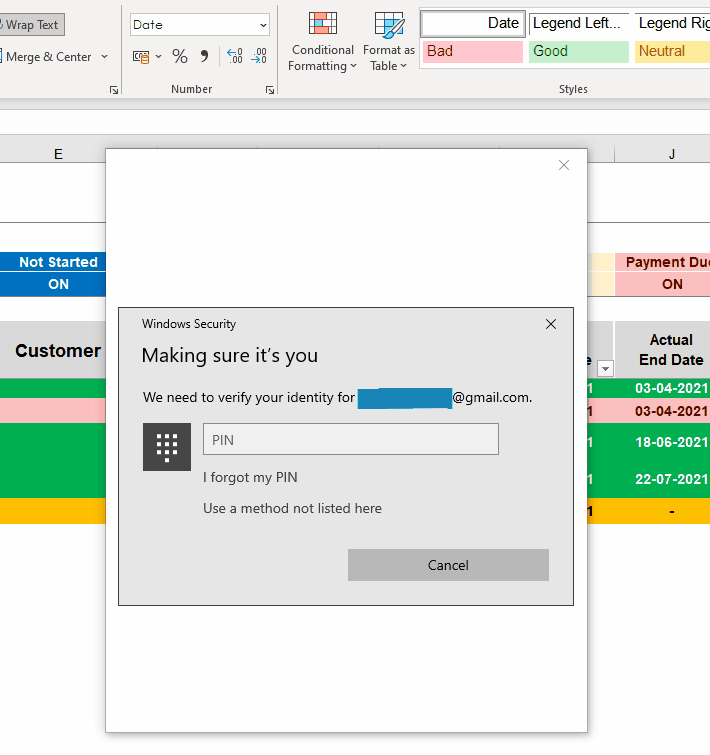This screenshot has width=710, height=755.
Task: Click the Accounting Number Format icon
Action: point(141,57)
